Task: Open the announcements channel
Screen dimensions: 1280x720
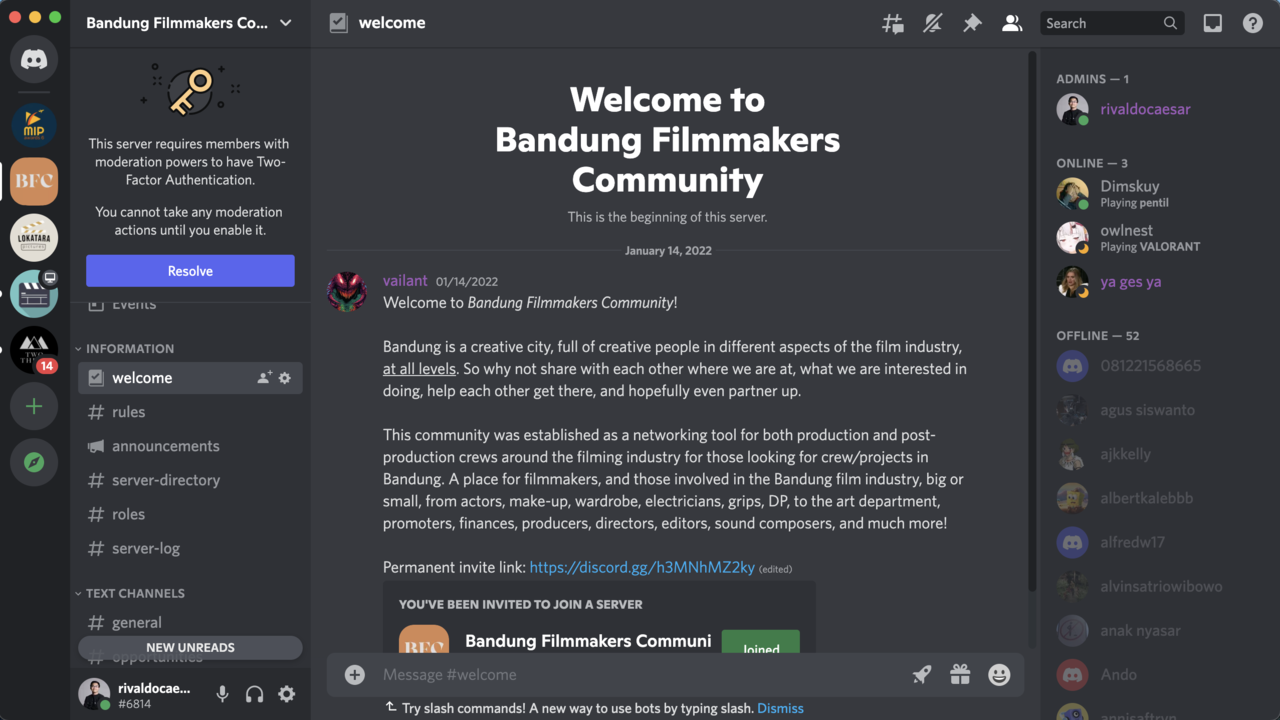Action: [x=190, y=446]
